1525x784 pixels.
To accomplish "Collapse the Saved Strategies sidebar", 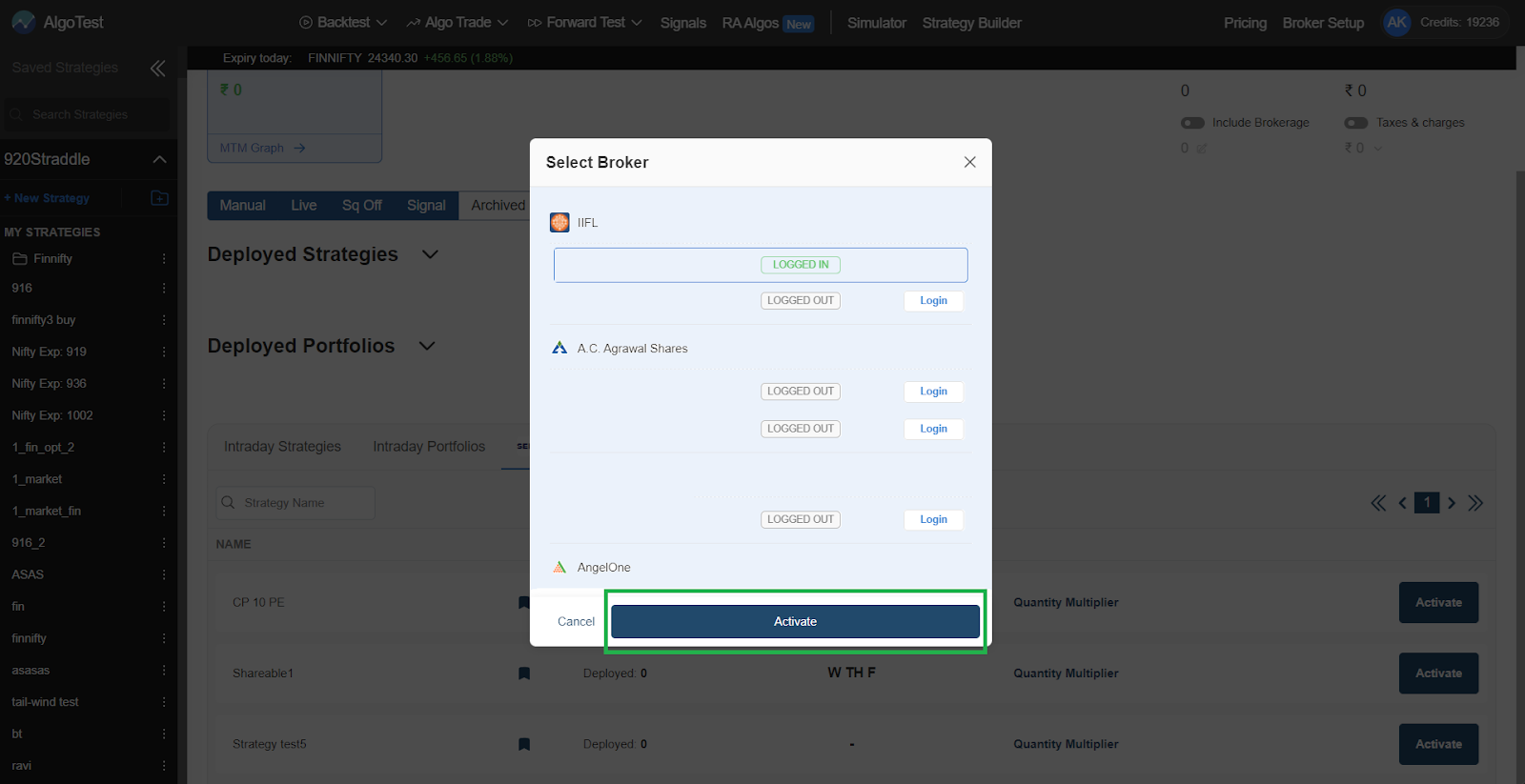I will click(158, 68).
